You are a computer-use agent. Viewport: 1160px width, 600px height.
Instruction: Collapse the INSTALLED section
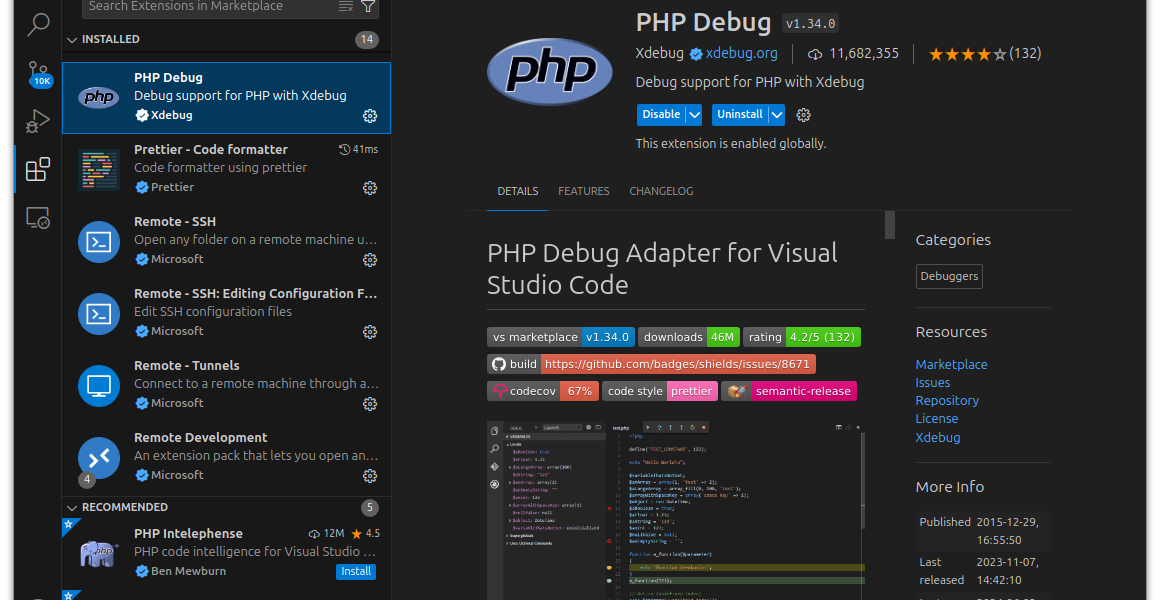[x=72, y=40]
